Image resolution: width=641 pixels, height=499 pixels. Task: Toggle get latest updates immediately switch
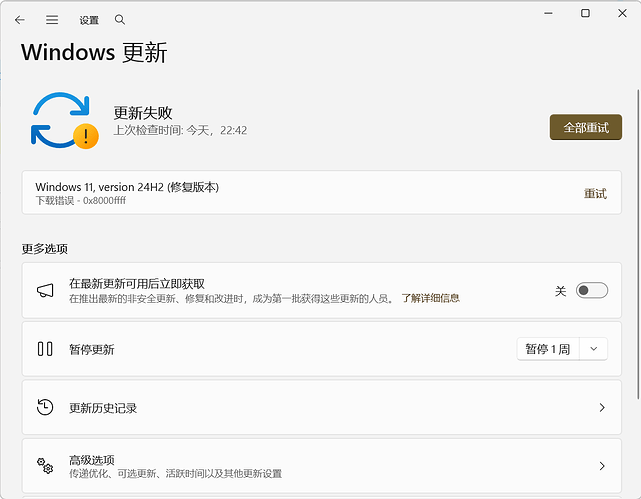pos(592,291)
